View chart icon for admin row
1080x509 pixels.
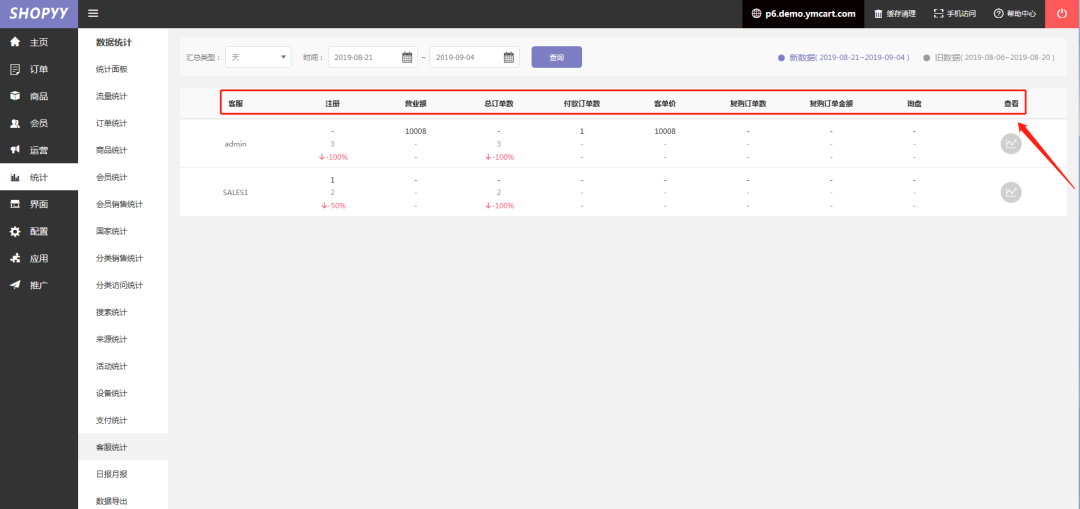click(1010, 143)
